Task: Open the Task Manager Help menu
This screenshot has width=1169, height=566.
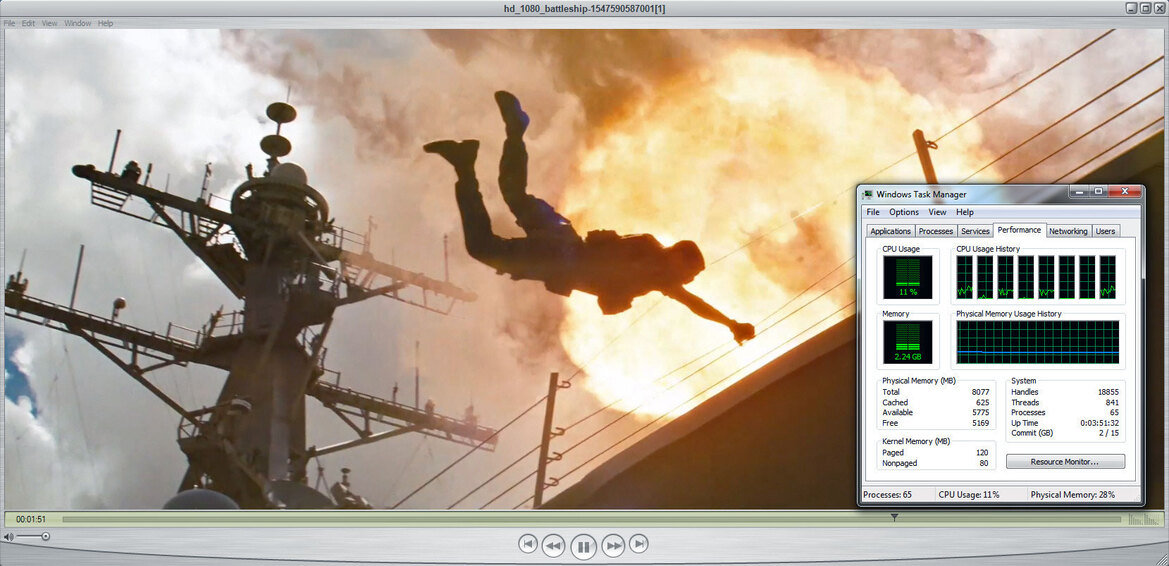Action: pyautogui.click(x=965, y=213)
